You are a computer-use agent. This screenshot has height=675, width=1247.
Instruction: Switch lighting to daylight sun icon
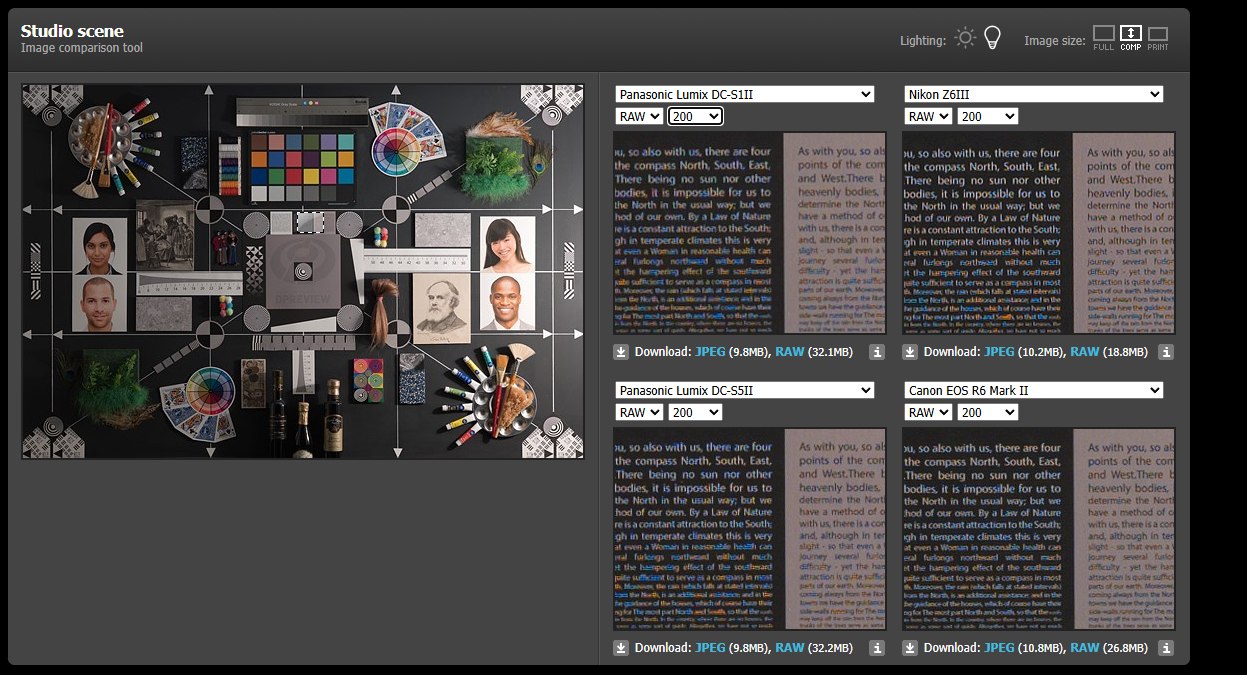(964, 38)
